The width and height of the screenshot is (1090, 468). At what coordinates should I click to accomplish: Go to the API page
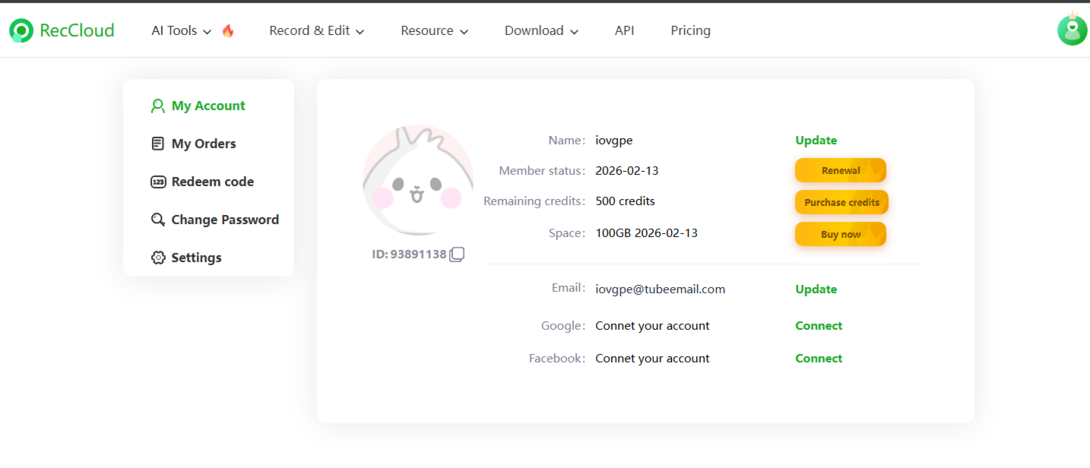624,31
